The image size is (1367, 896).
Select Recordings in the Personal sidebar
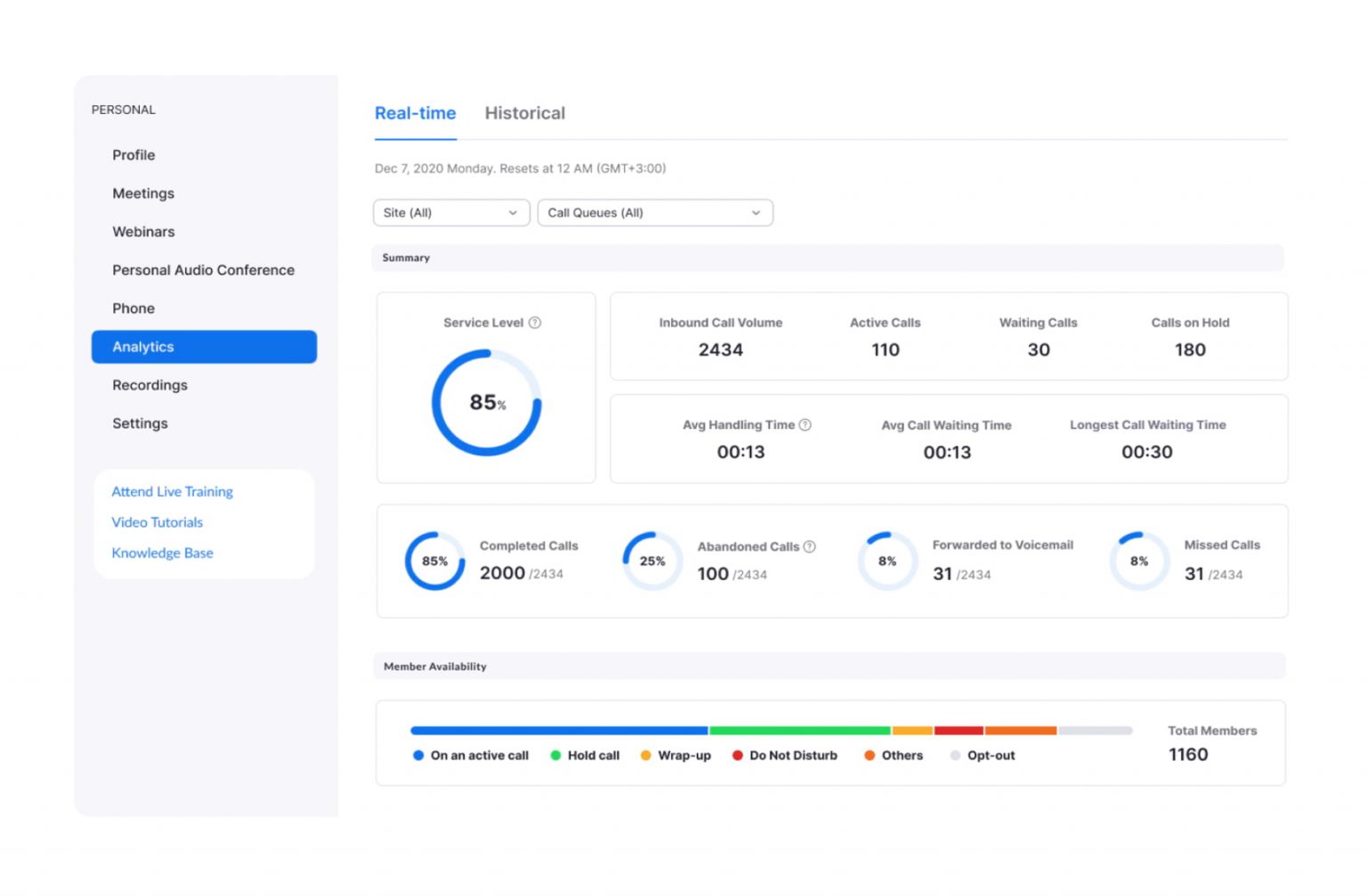tap(150, 385)
